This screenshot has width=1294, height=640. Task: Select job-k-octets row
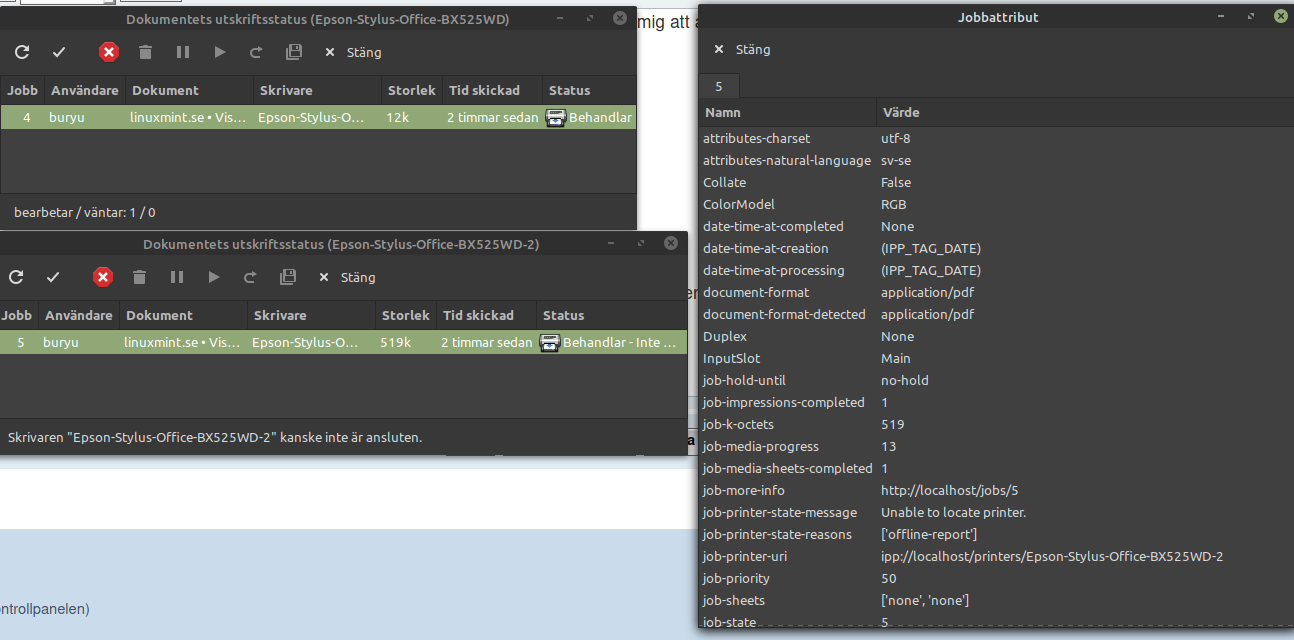(x=996, y=424)
